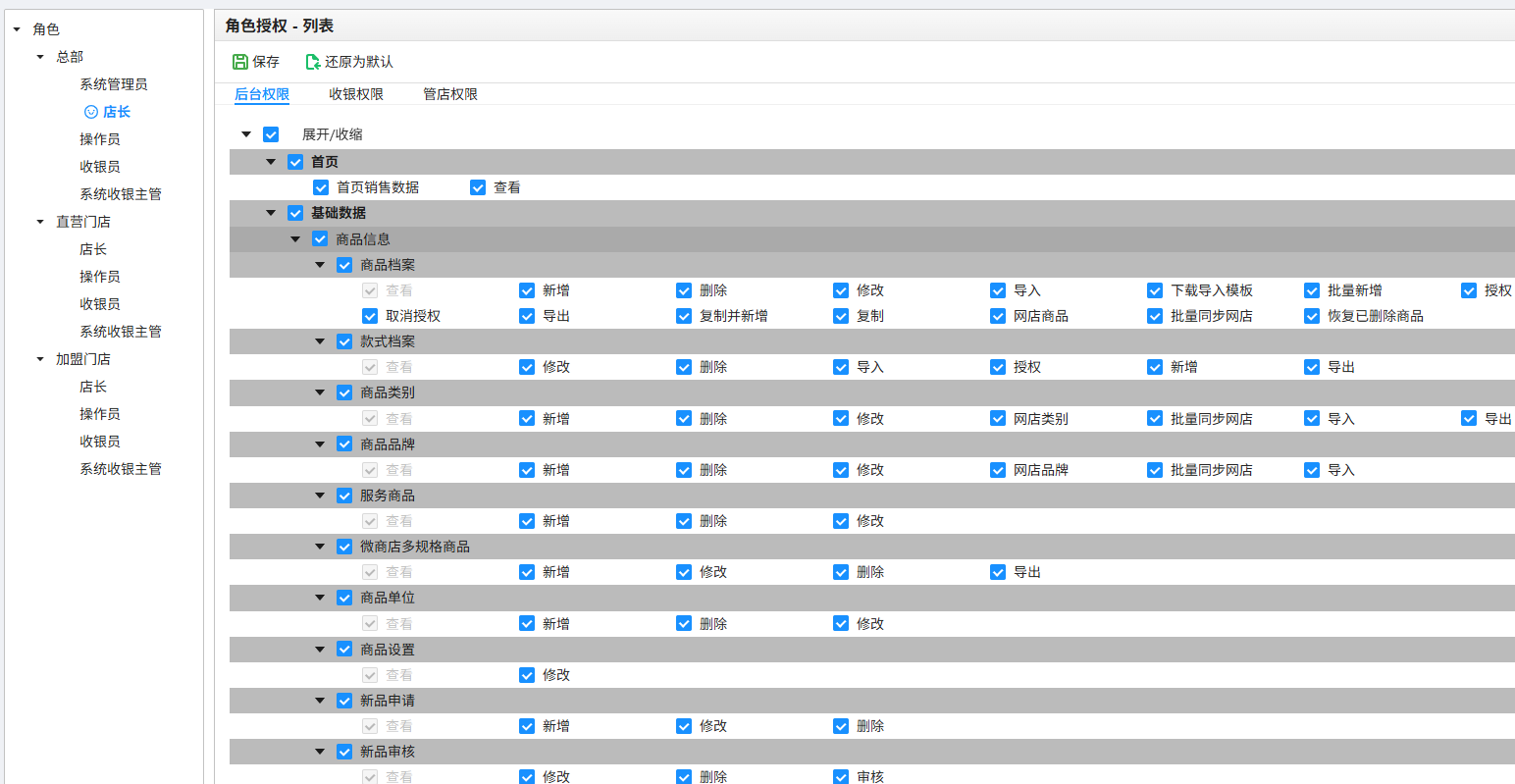Collapse the 展开/收缩 arrow

246,134
